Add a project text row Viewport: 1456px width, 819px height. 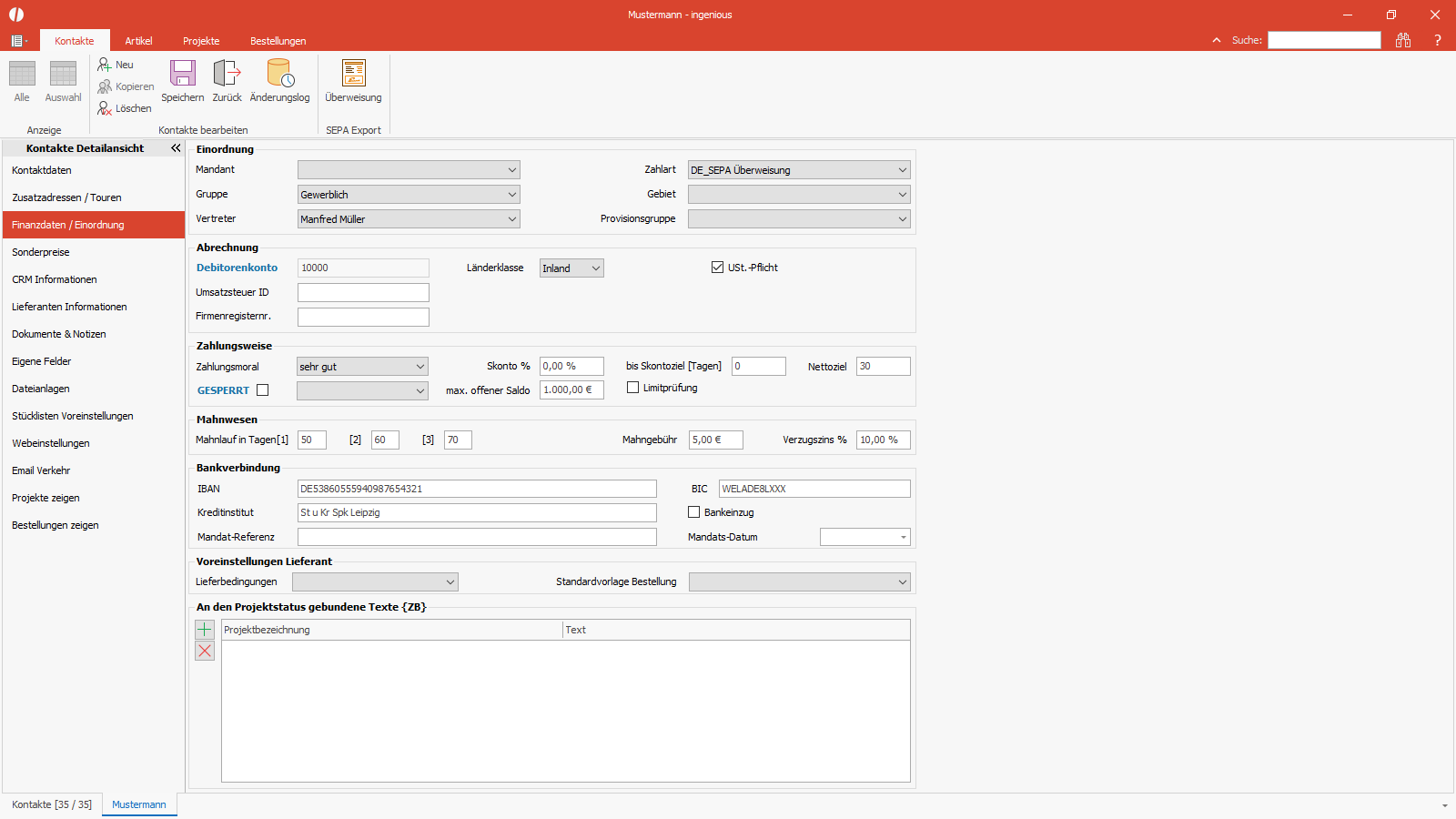[x=205, y=629]
